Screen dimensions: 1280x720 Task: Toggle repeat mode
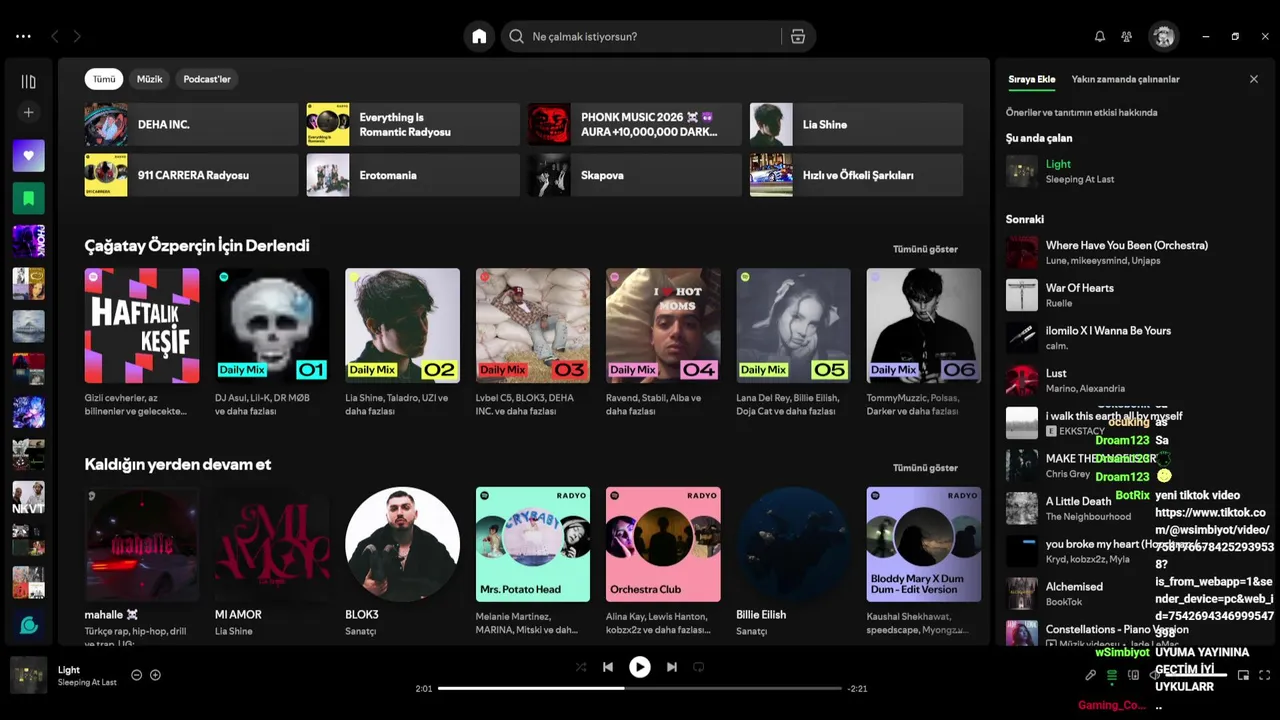(x=699, y=667)
